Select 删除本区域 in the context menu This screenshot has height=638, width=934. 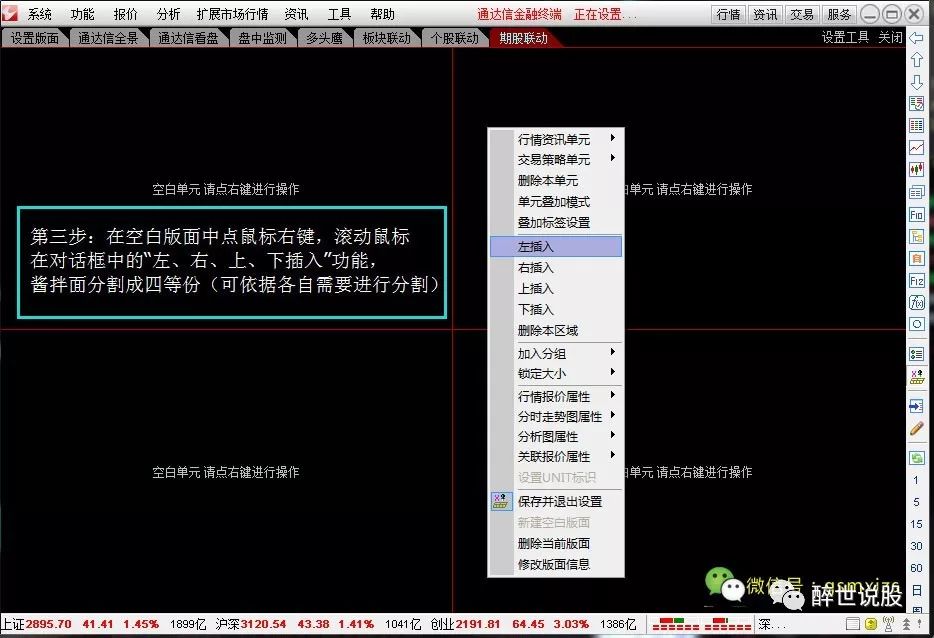click(x=556, y=330)
